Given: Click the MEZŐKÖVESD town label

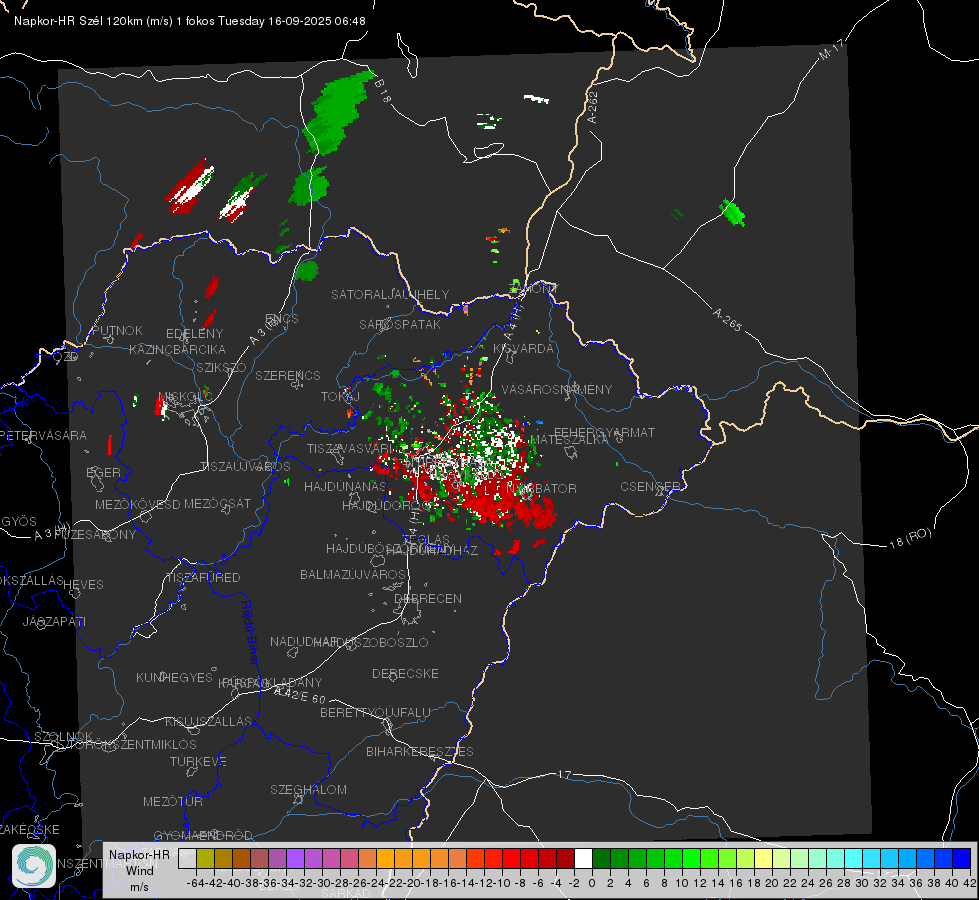Looking at the screenshot, I should pyautogui.click(x=137, y=504).
